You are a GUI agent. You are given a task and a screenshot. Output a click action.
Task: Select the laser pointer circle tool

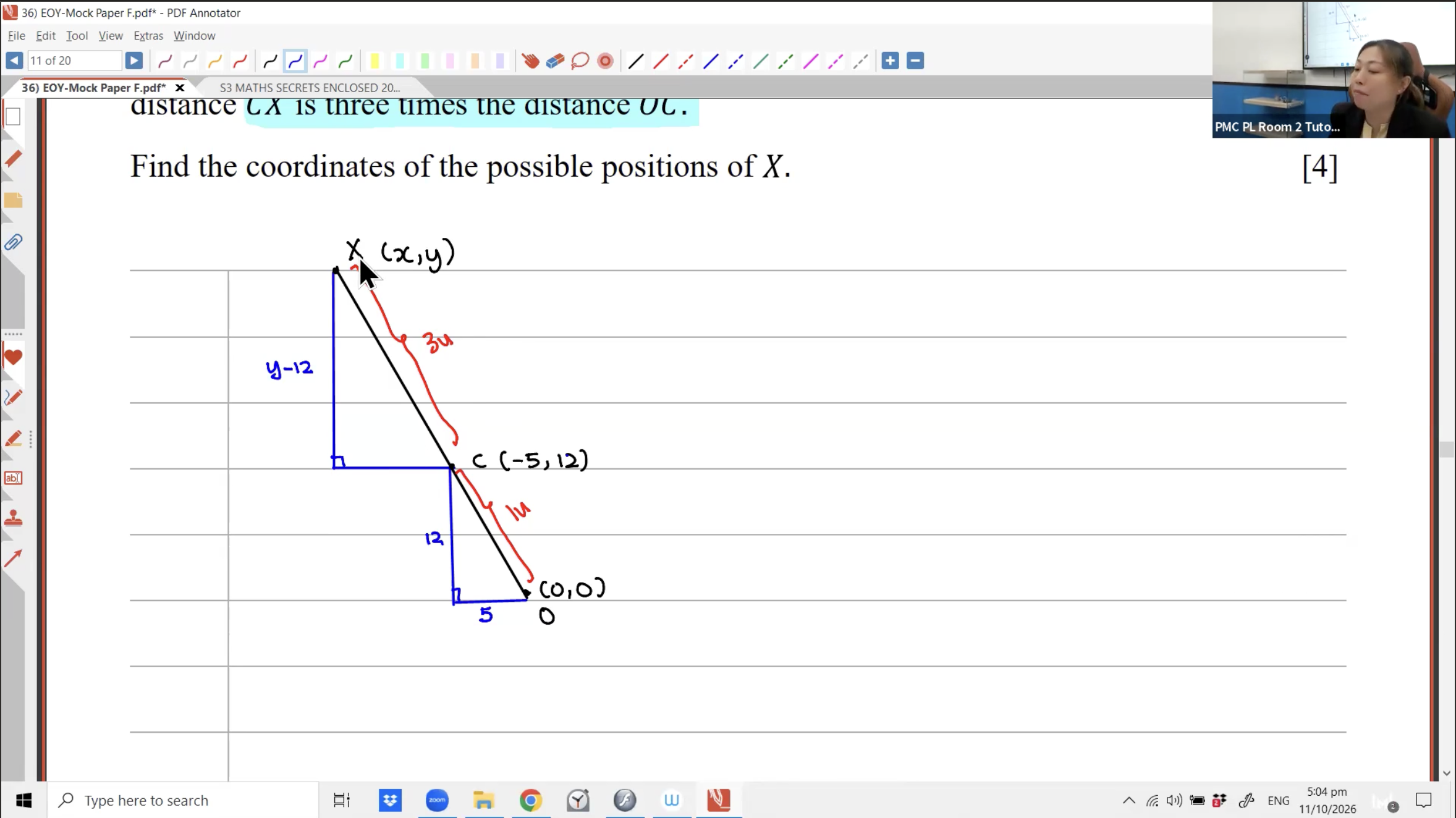pos(605,61)
